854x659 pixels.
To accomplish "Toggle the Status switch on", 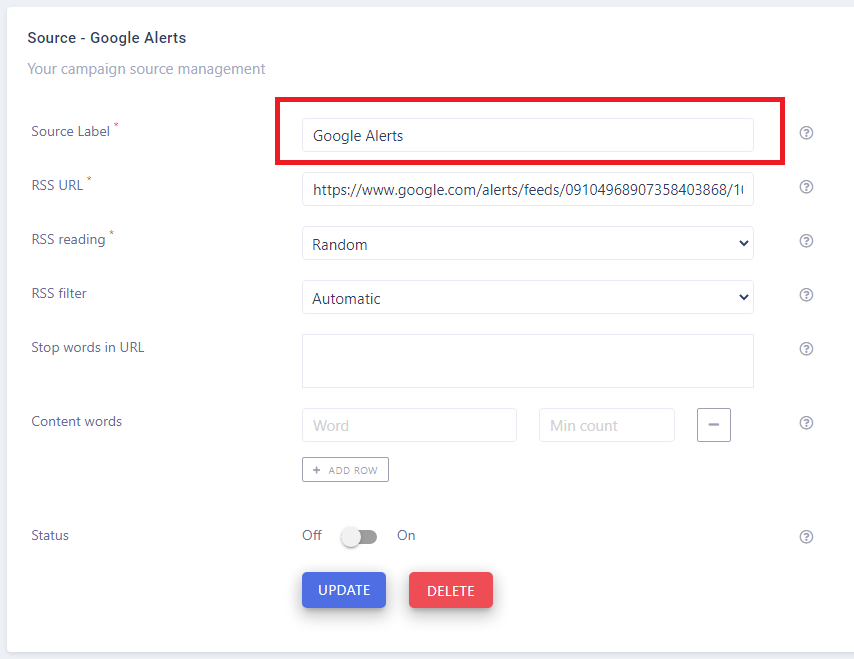I will pyautogui.click(x=359, y=537).
